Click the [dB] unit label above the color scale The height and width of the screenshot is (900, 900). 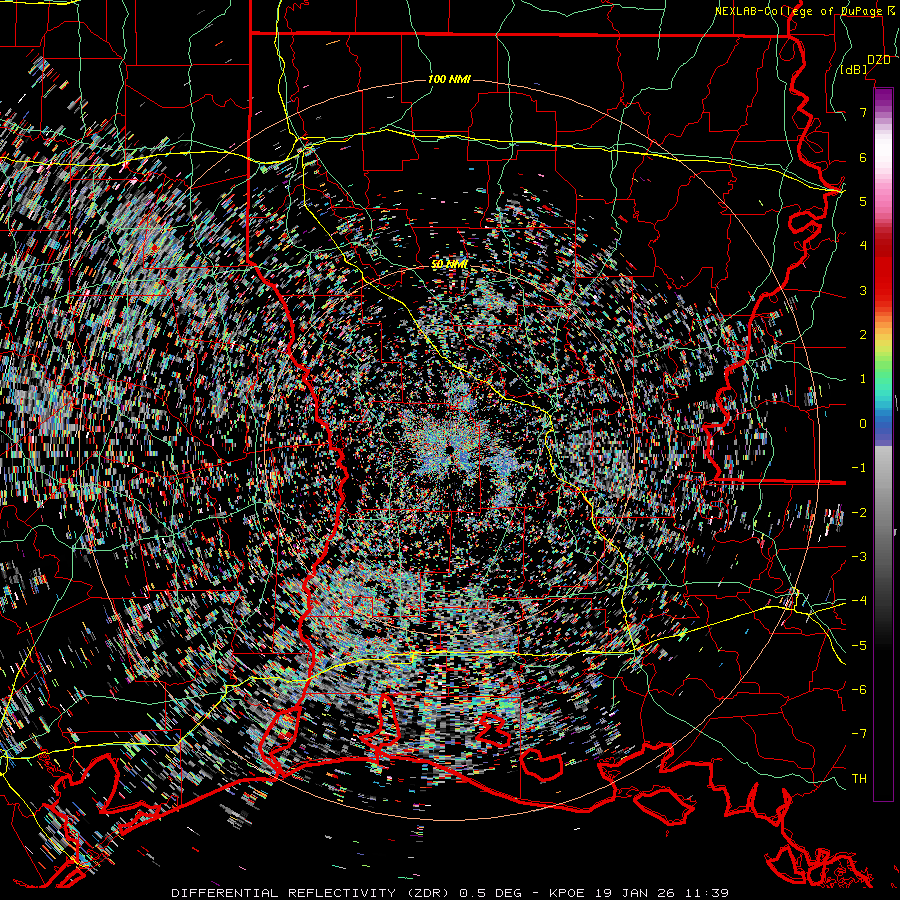(x=854, y=69)
